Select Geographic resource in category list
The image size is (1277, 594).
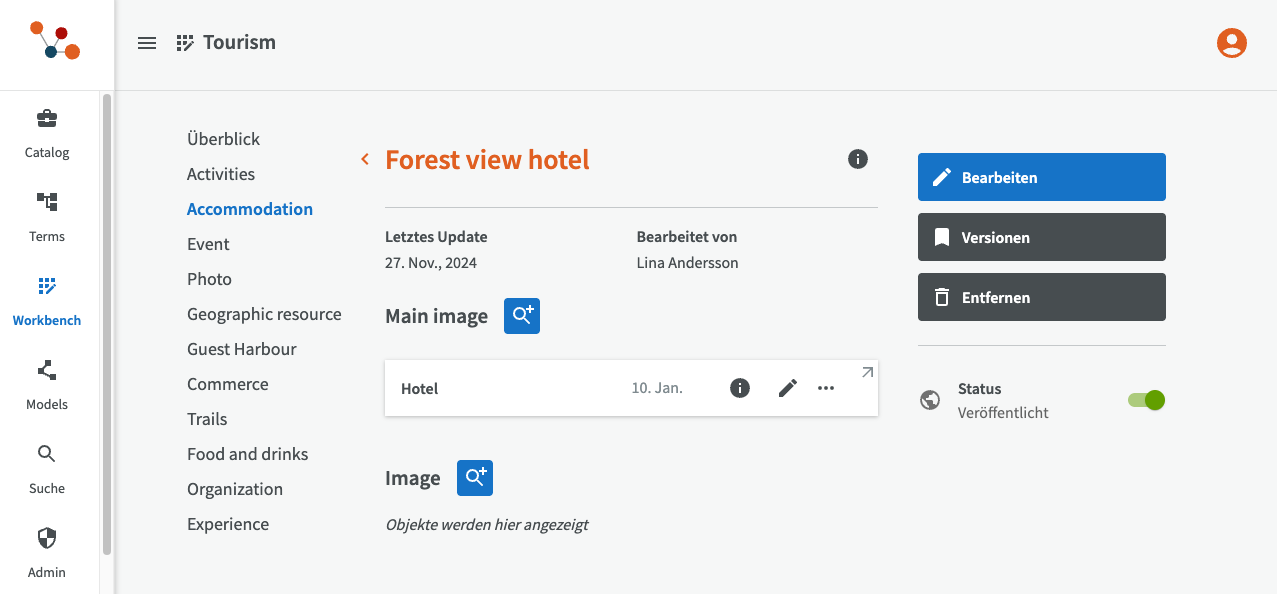[264, 314]
